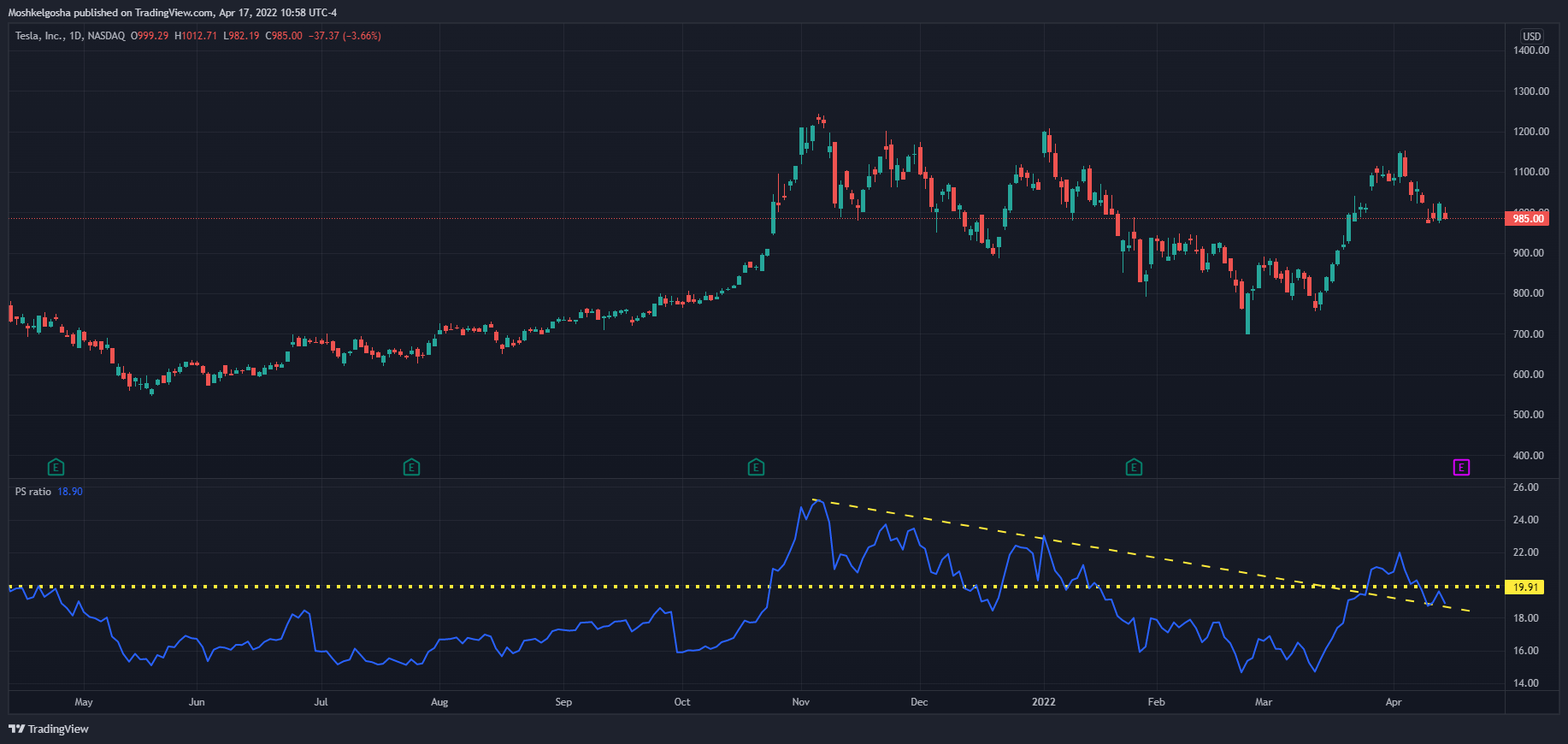Click the 700.00 price scale label
Viewport: 1568px width, 744px height.
click(1529, 334)
